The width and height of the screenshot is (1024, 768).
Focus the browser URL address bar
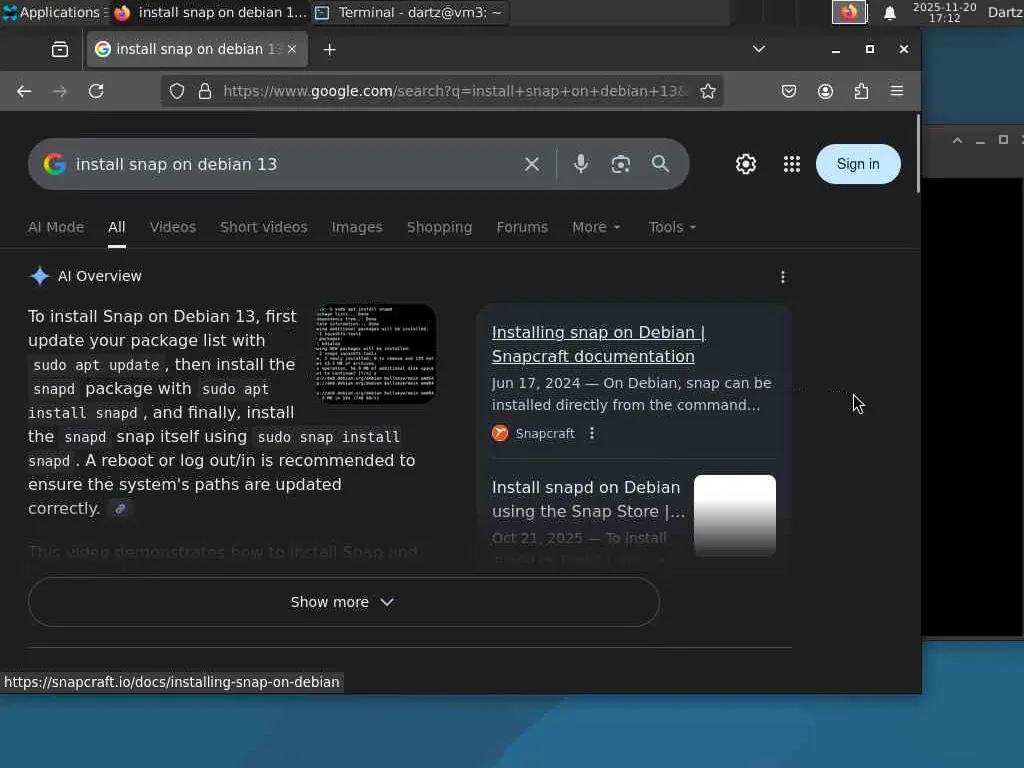(454, 91)
